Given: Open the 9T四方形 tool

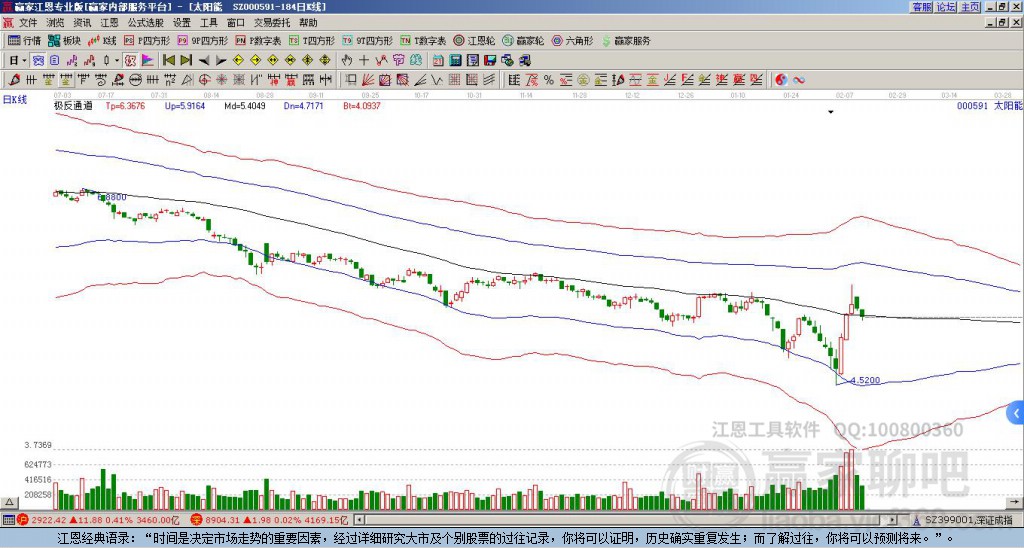Looking at the screenshot, I should point(367,40).
